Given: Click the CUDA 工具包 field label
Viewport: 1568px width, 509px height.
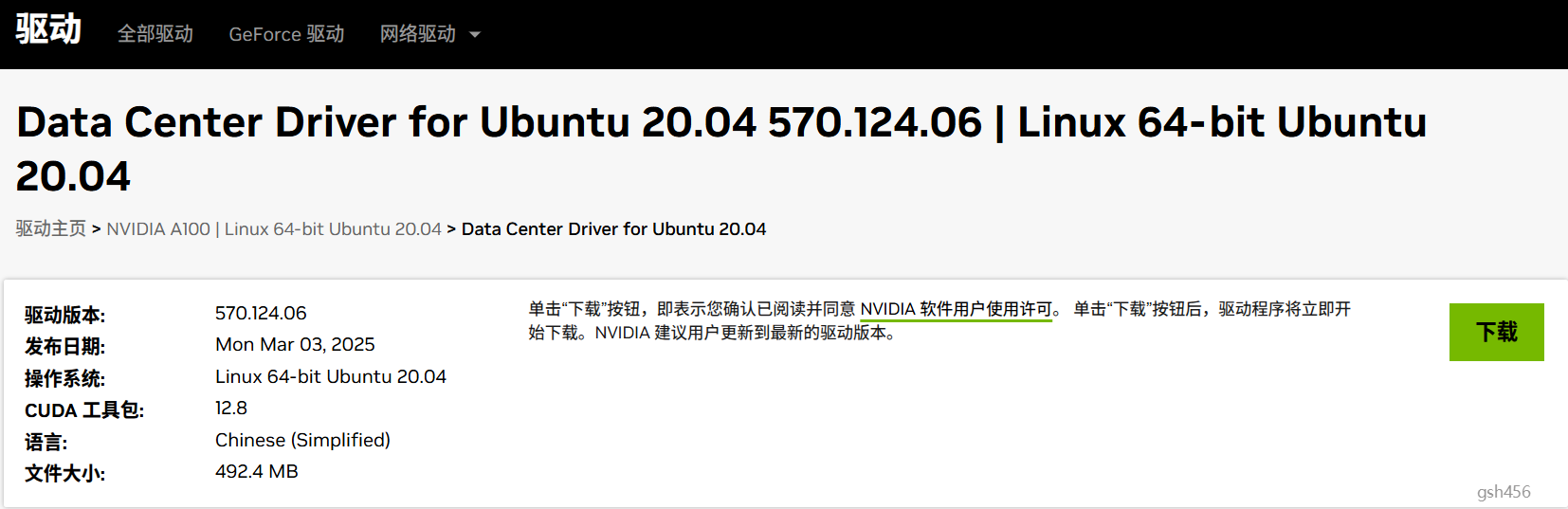Looking at the screenshot, I should click(x=84, y=410).
